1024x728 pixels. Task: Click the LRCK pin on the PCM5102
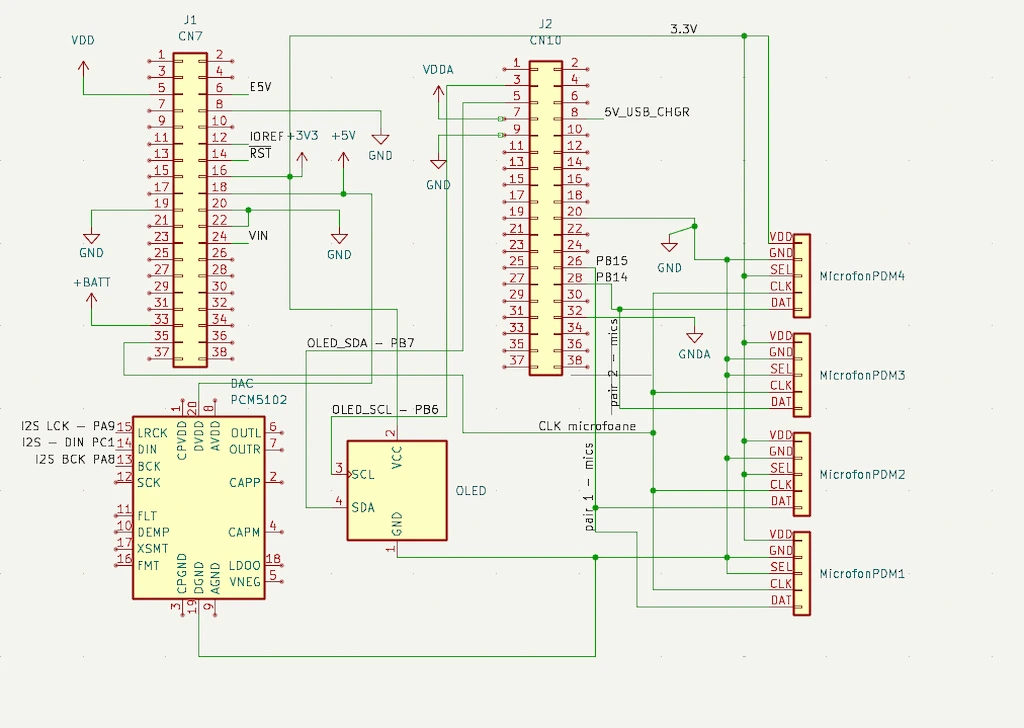152,433
